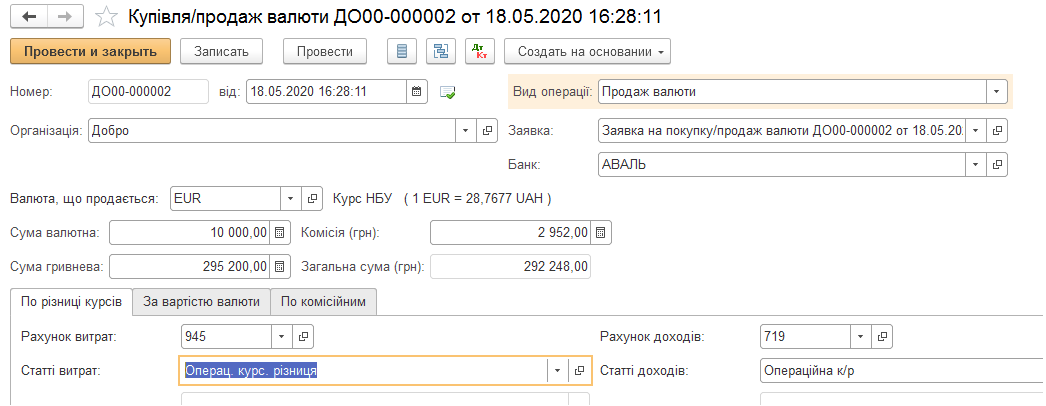Show Дт/Кт accounting entries

click(480, 52)
